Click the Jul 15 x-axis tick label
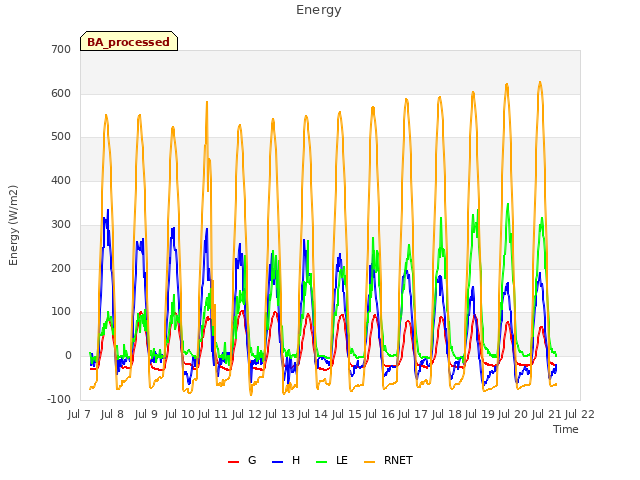 click(347, 414)
